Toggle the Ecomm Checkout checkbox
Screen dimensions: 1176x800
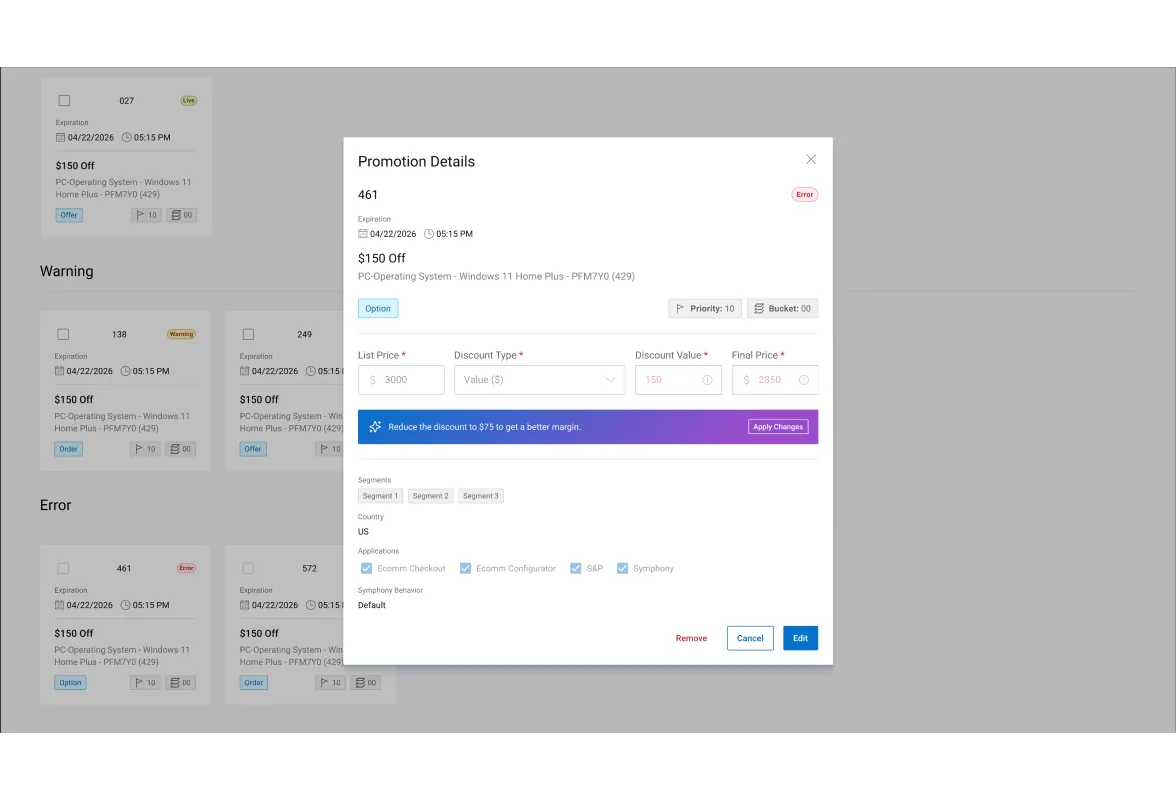366,568
